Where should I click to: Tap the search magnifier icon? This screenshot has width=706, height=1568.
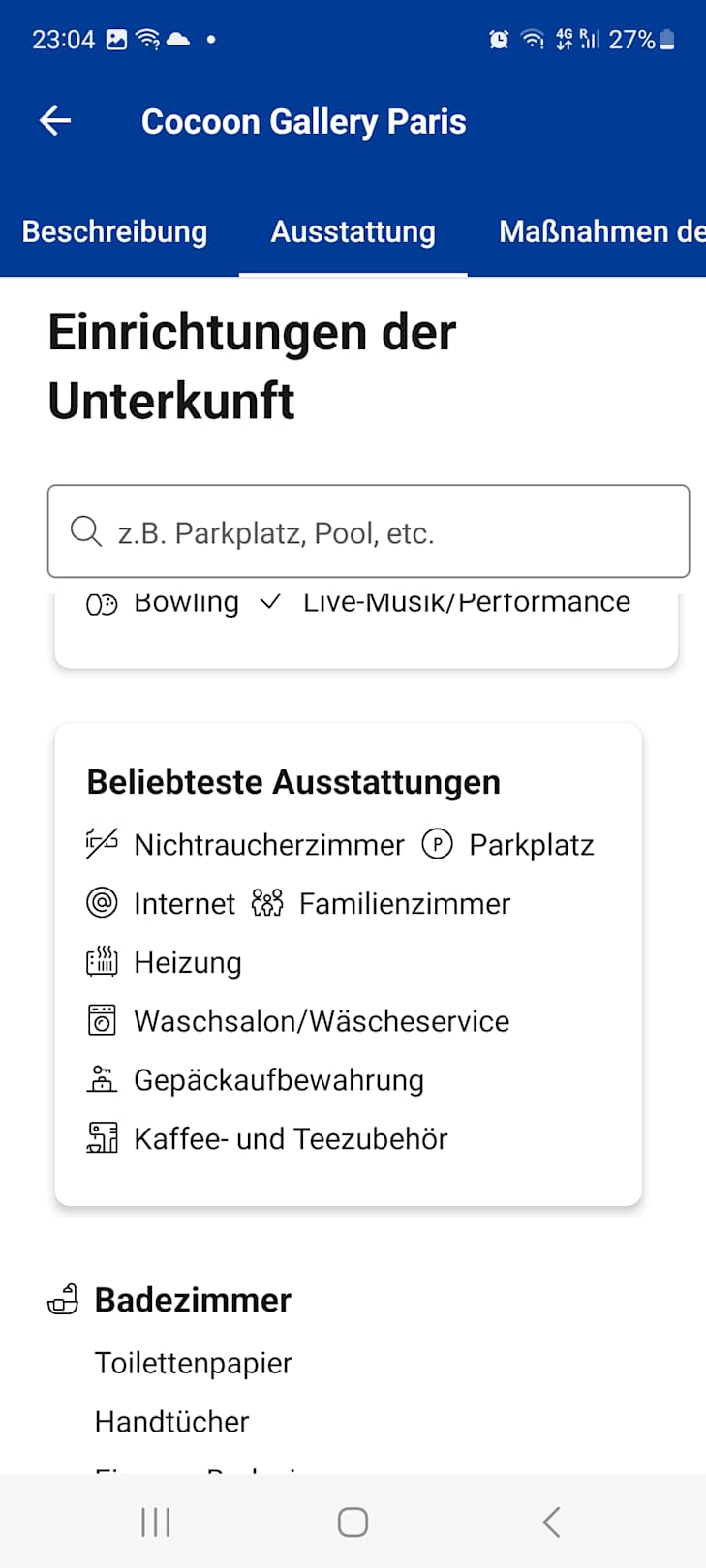click(86, 531)
